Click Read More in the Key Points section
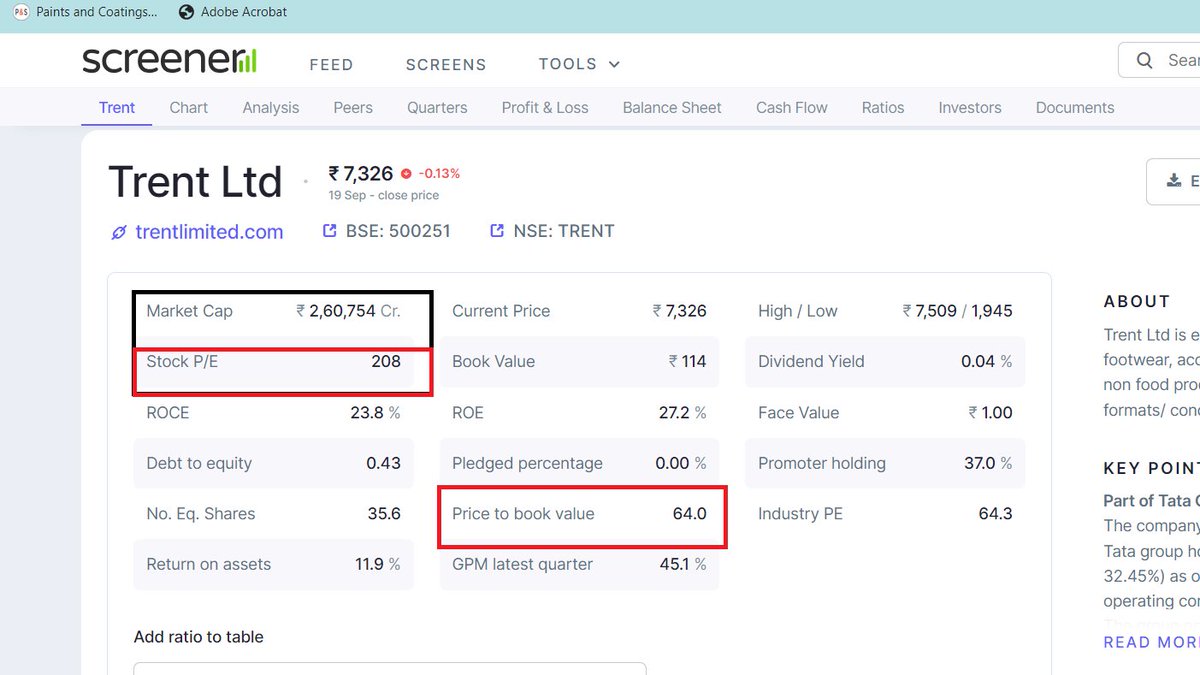 [1151, 642]
